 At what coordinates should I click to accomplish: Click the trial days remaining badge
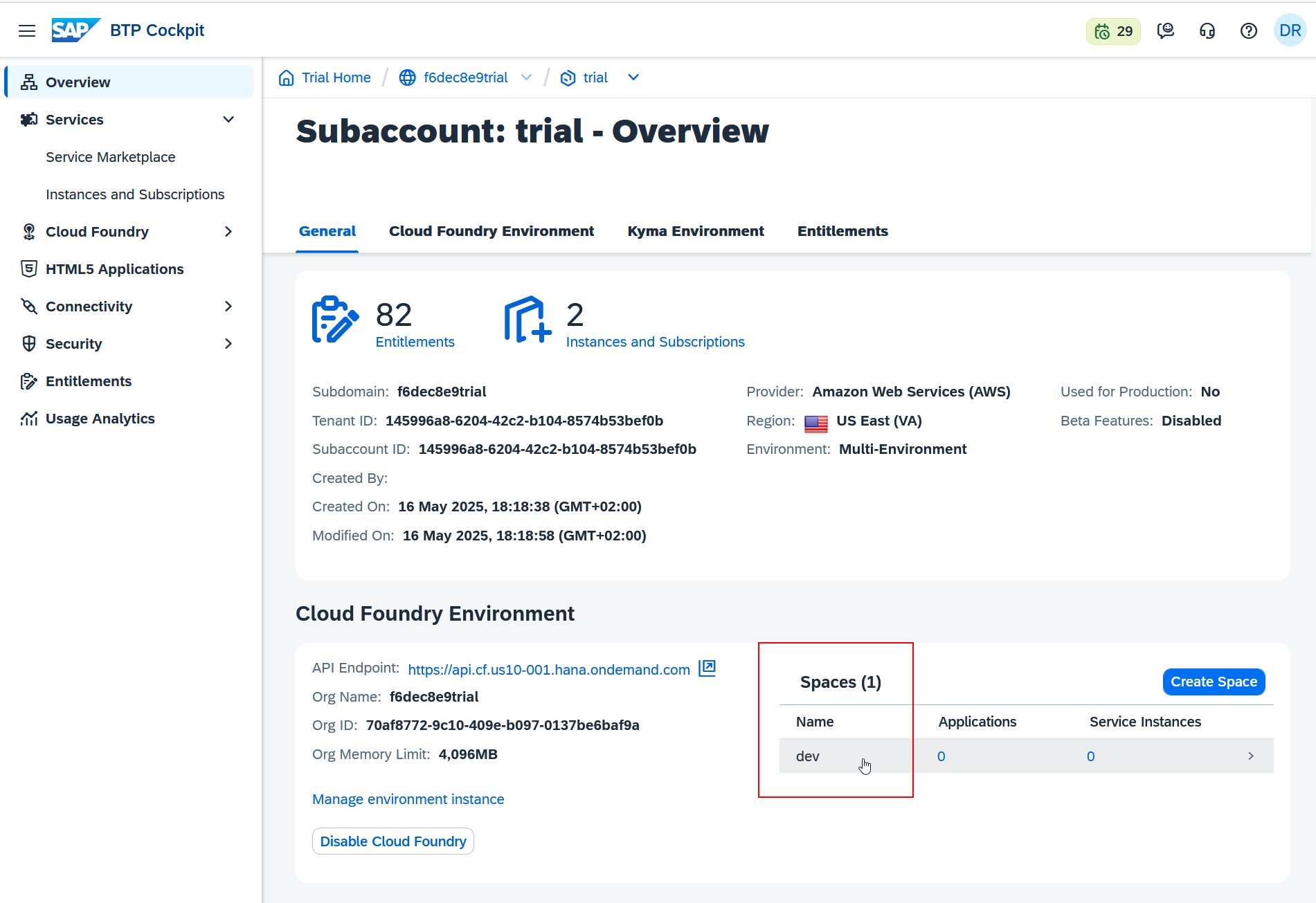pyautogui.click(x=1113, y=31)
